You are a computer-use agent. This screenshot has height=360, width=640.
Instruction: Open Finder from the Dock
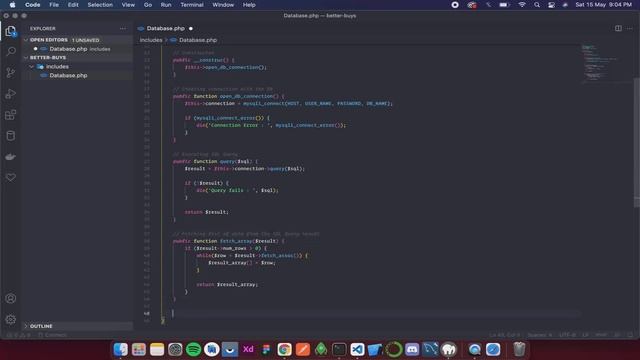click(120, 349)
